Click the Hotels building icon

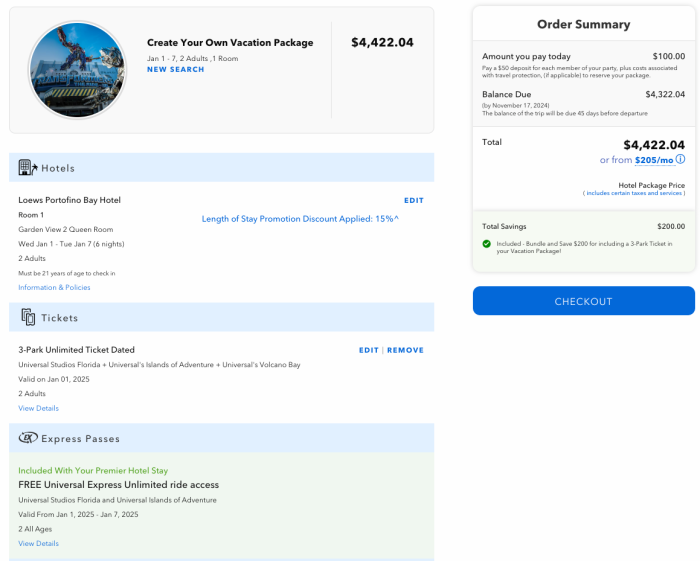tap(28, 167)
